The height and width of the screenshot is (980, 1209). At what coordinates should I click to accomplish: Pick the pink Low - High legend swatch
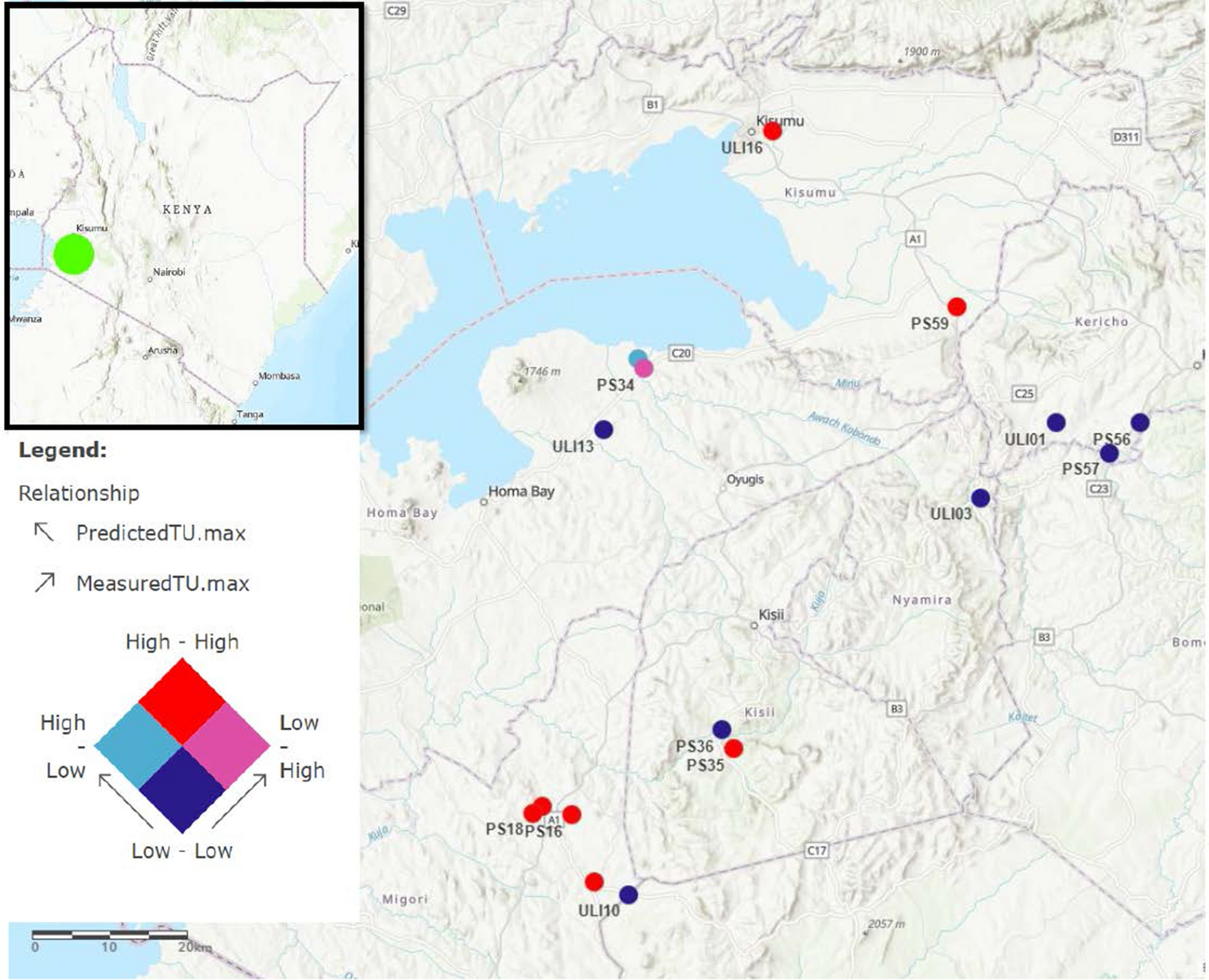227,746
